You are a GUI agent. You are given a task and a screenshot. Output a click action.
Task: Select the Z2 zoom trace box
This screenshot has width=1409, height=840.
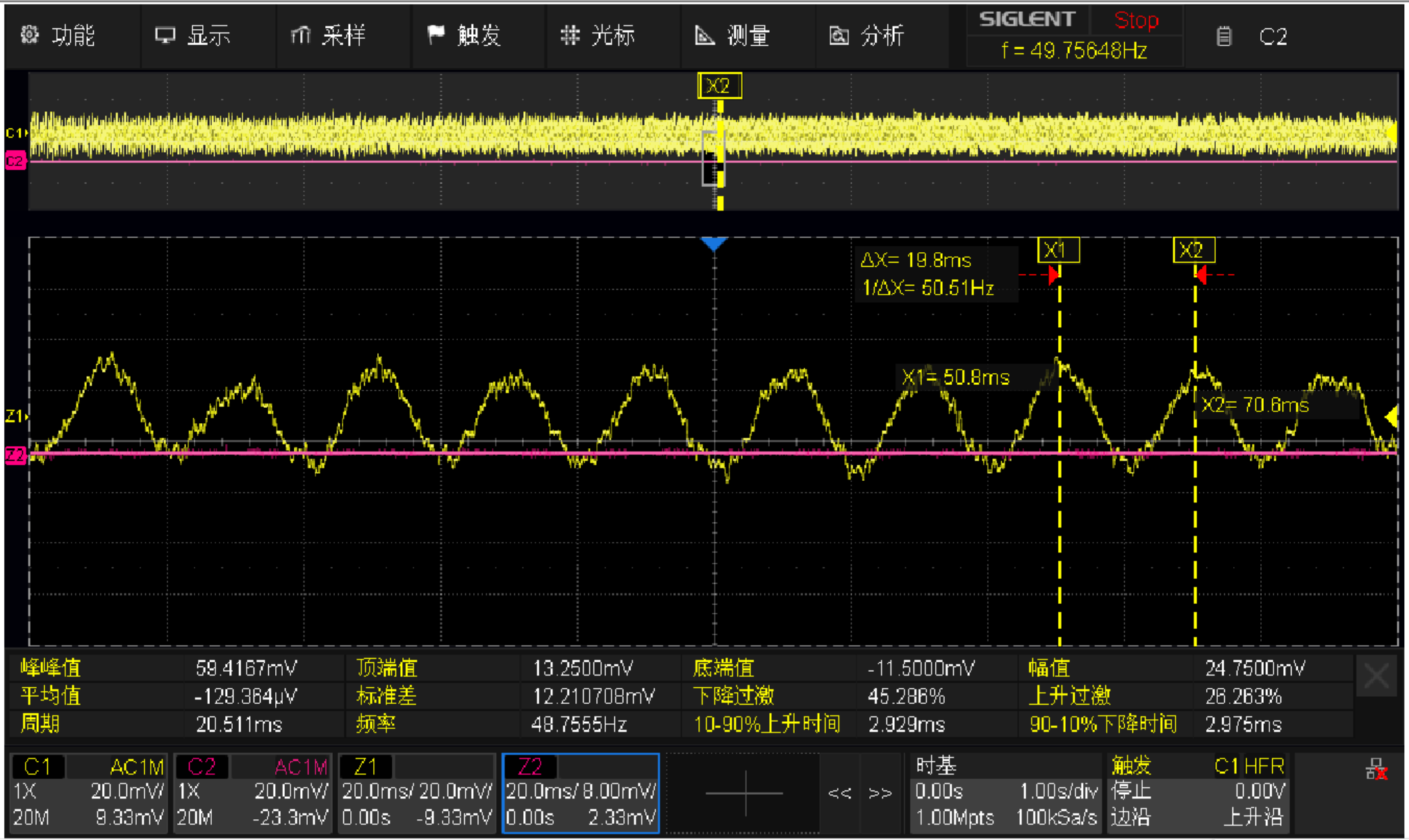(580, 793)
